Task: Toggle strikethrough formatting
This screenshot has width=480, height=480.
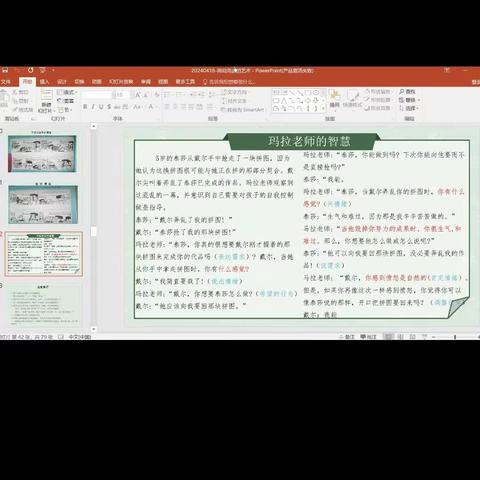Action: click(117, 107)
